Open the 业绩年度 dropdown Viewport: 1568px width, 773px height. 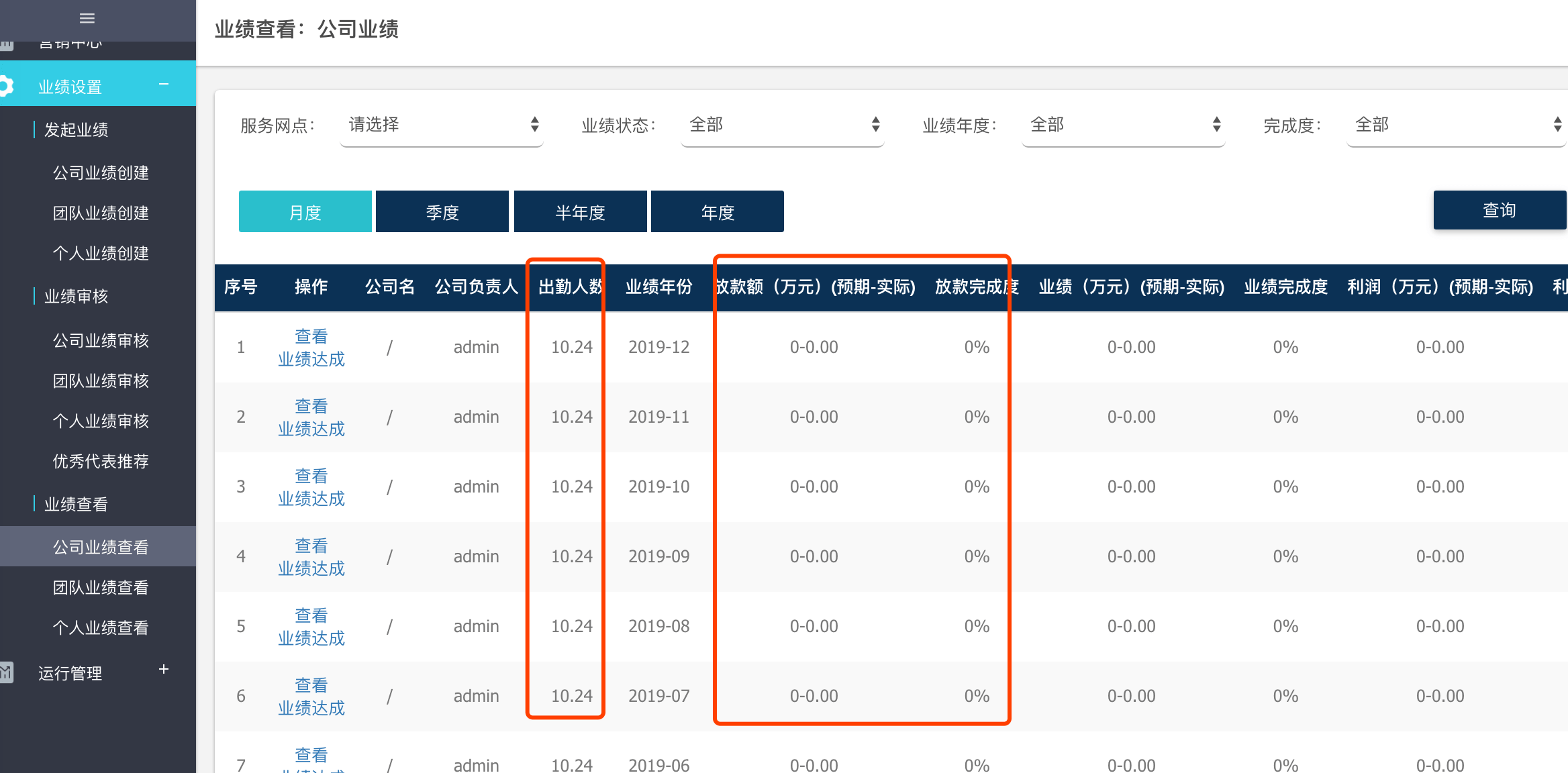[1122, 124]
